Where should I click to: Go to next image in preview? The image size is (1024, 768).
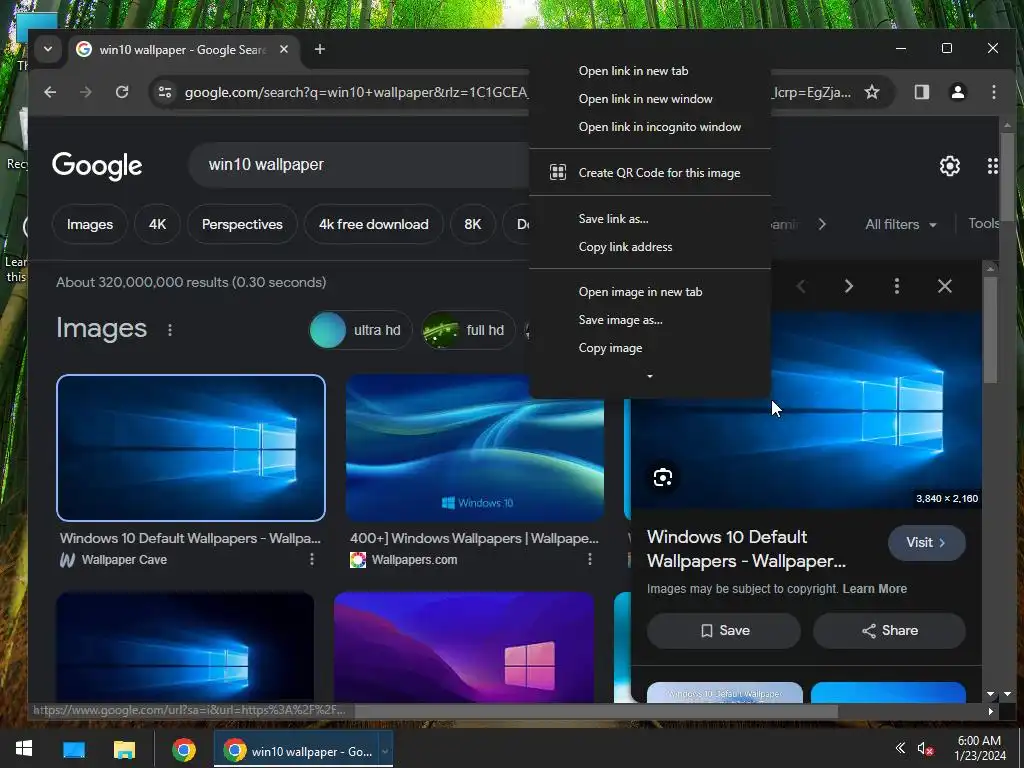point(848,286)
